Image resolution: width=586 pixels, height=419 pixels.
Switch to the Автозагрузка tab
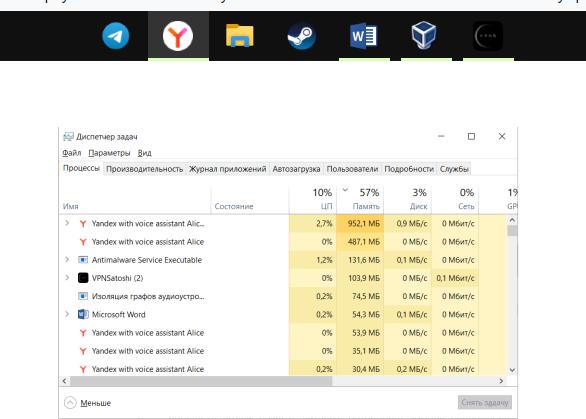click(x=296, y=169)
